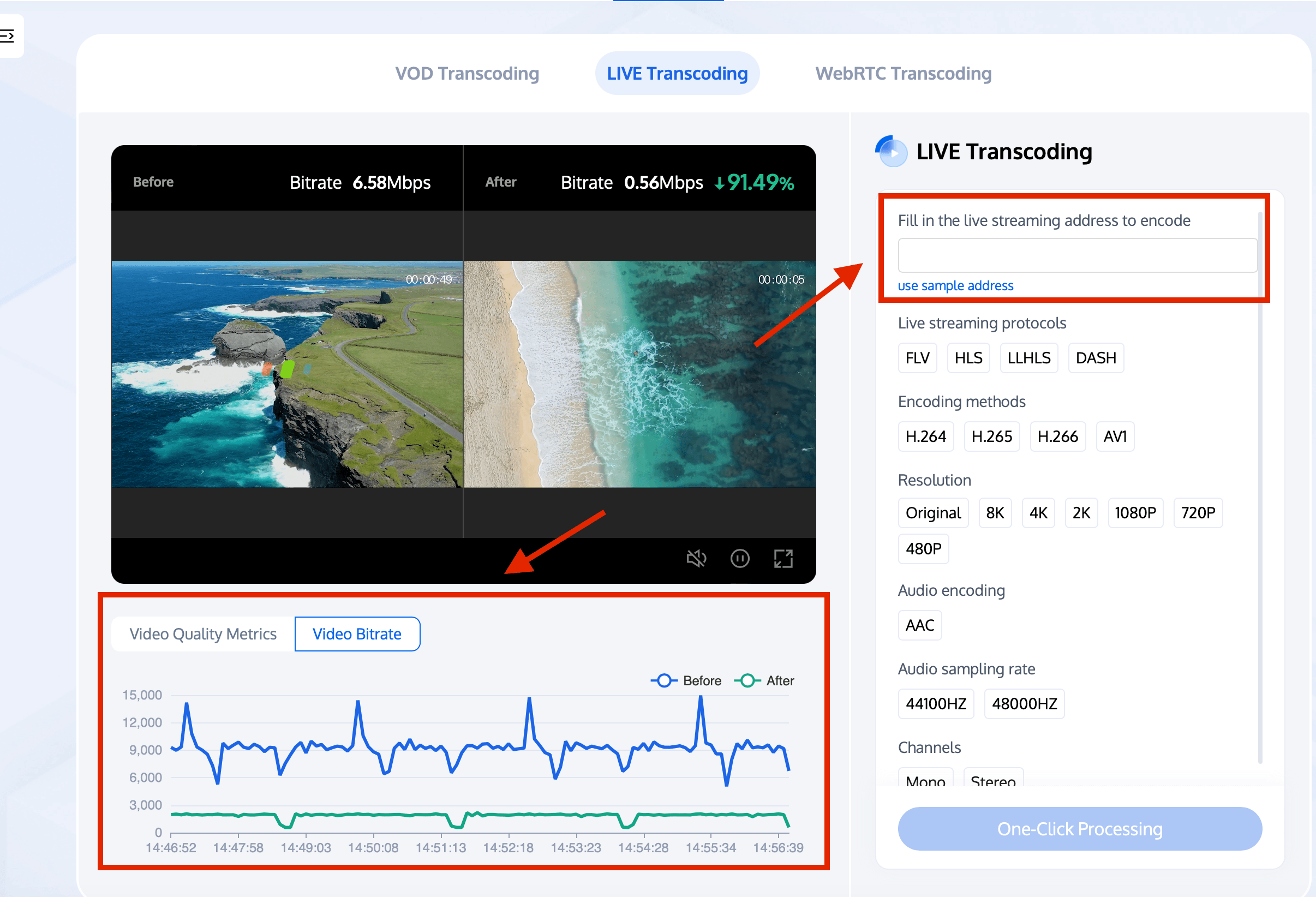Set audio sampling rate to 48000HZ
1316x897 pixels.
point(1024,704)
